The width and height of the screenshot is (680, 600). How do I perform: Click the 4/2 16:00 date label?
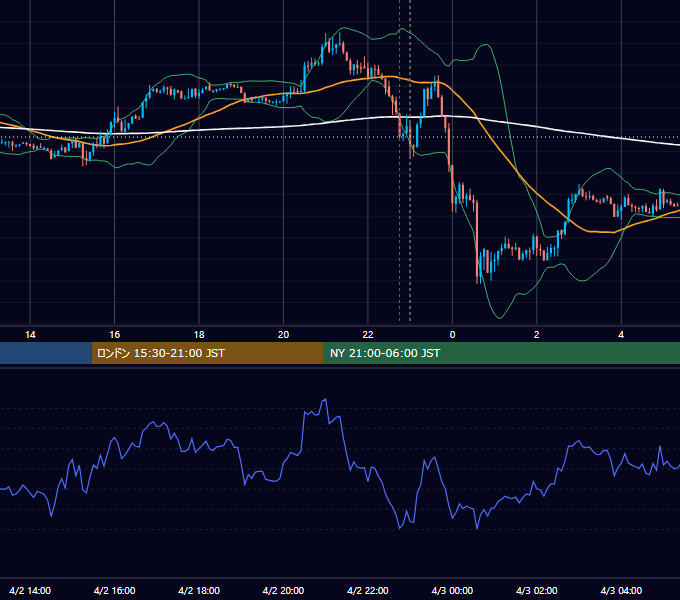point(114,590)
